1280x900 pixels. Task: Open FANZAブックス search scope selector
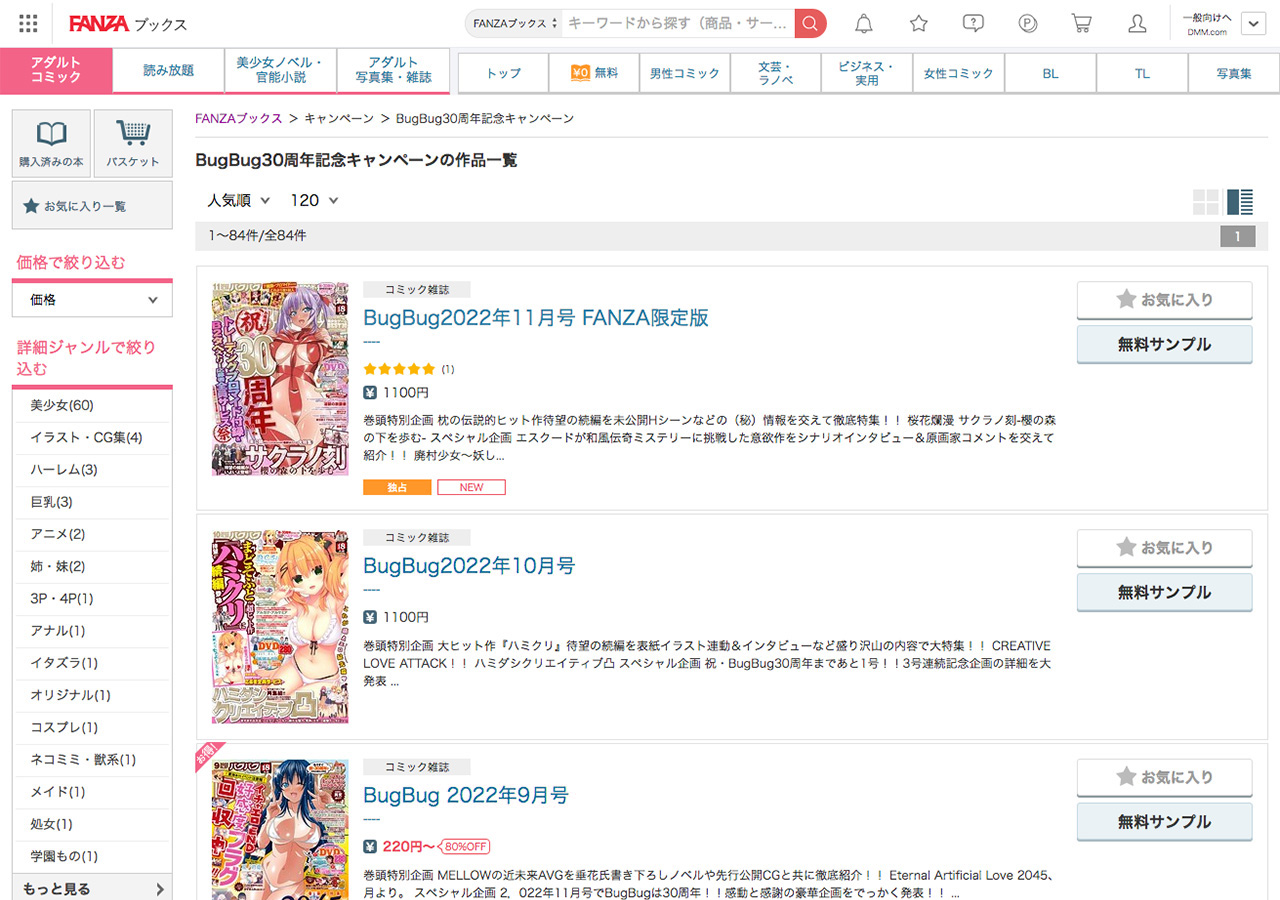tap(516, 23)
